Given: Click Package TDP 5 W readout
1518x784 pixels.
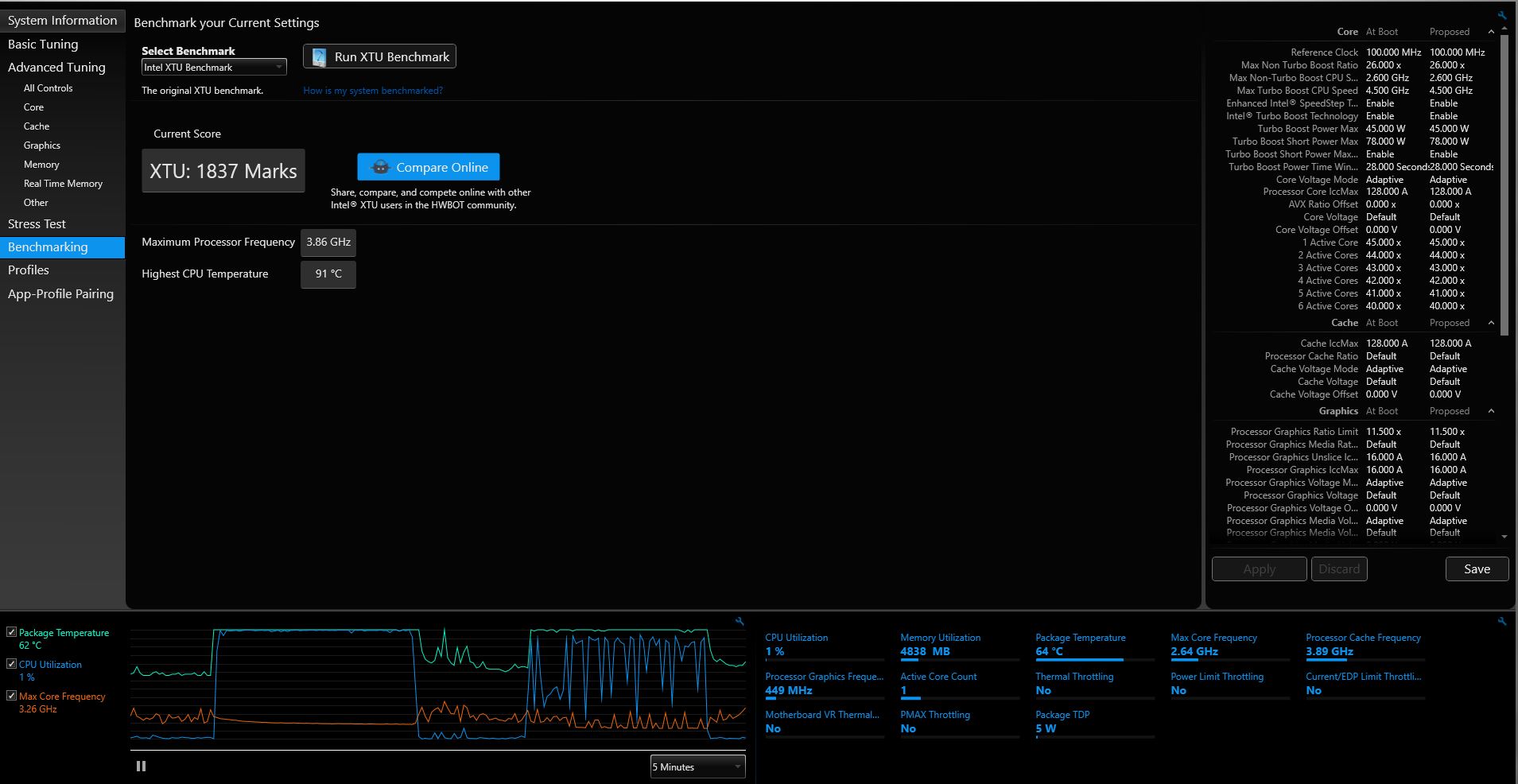Looking at the screenshot, I should (x=1095, y=722).
